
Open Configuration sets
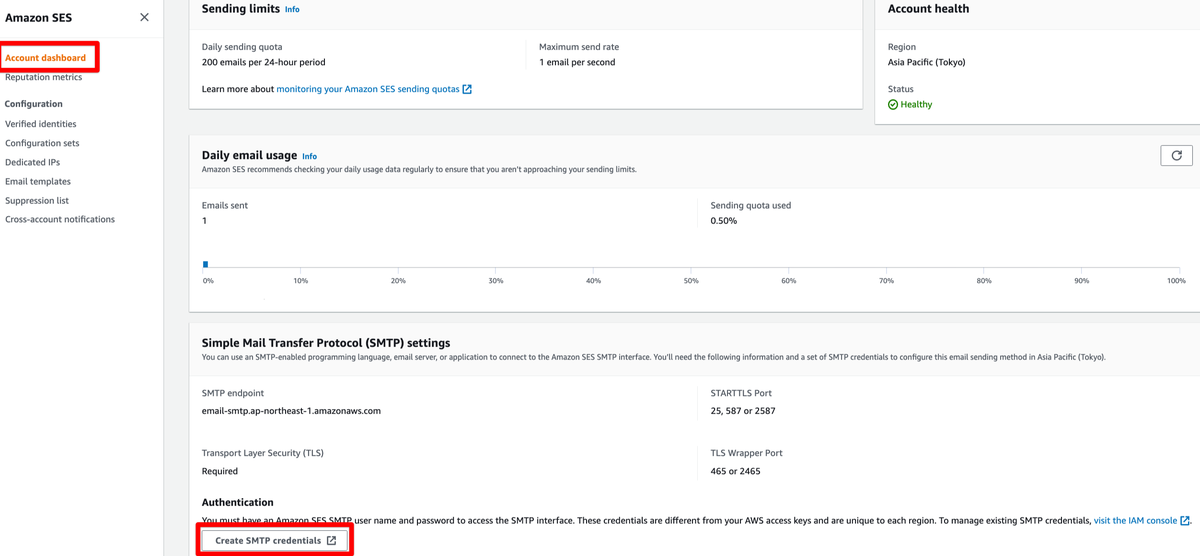(42, 143)
